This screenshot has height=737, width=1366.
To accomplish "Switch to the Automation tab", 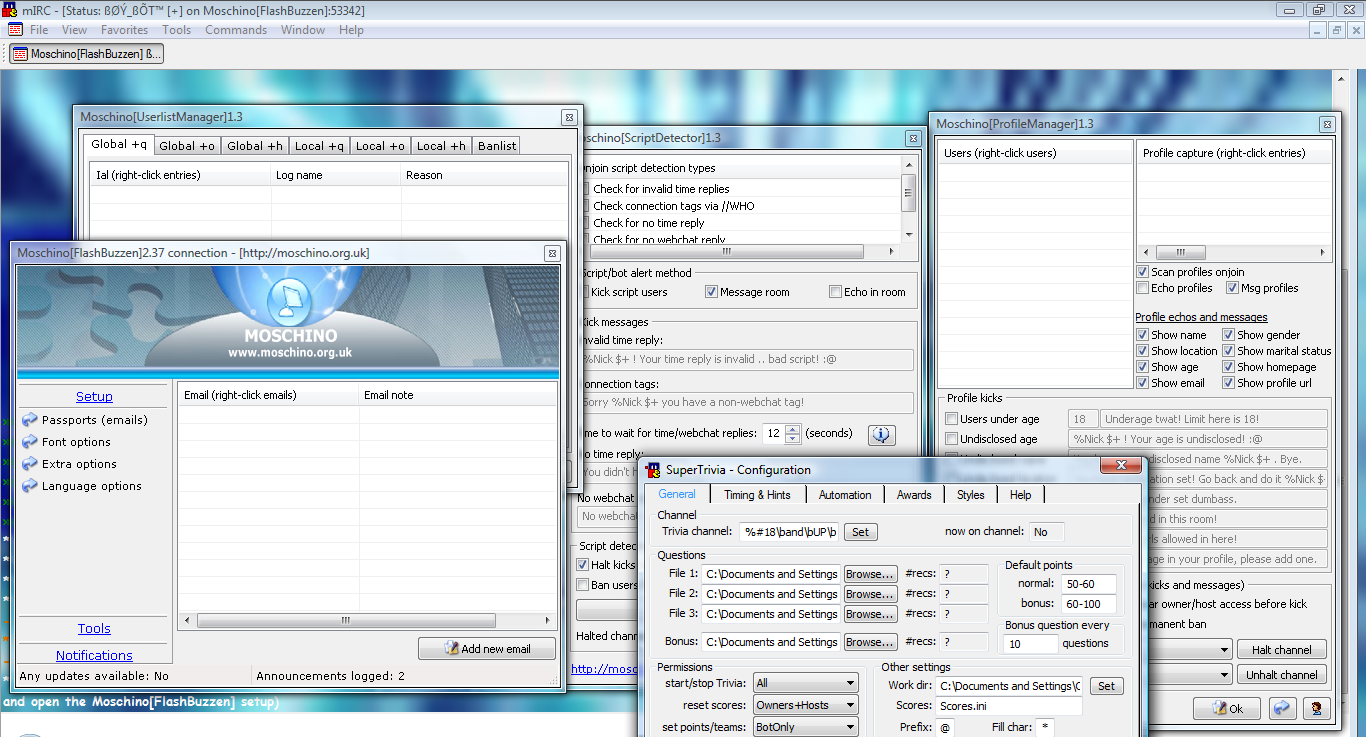I will (x=845, y=495).
